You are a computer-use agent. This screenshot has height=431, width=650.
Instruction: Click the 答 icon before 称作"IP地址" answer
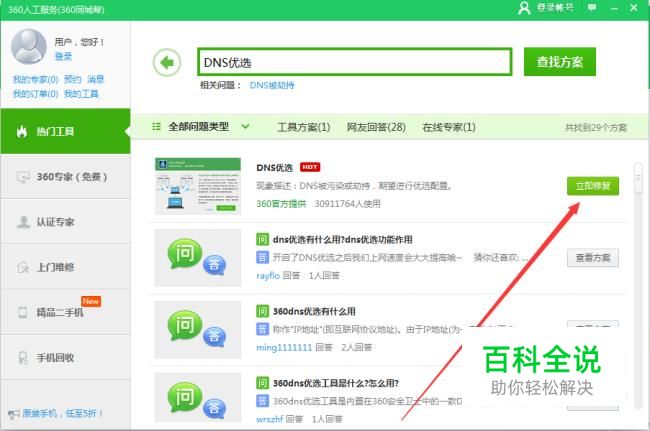coord(262,329)
